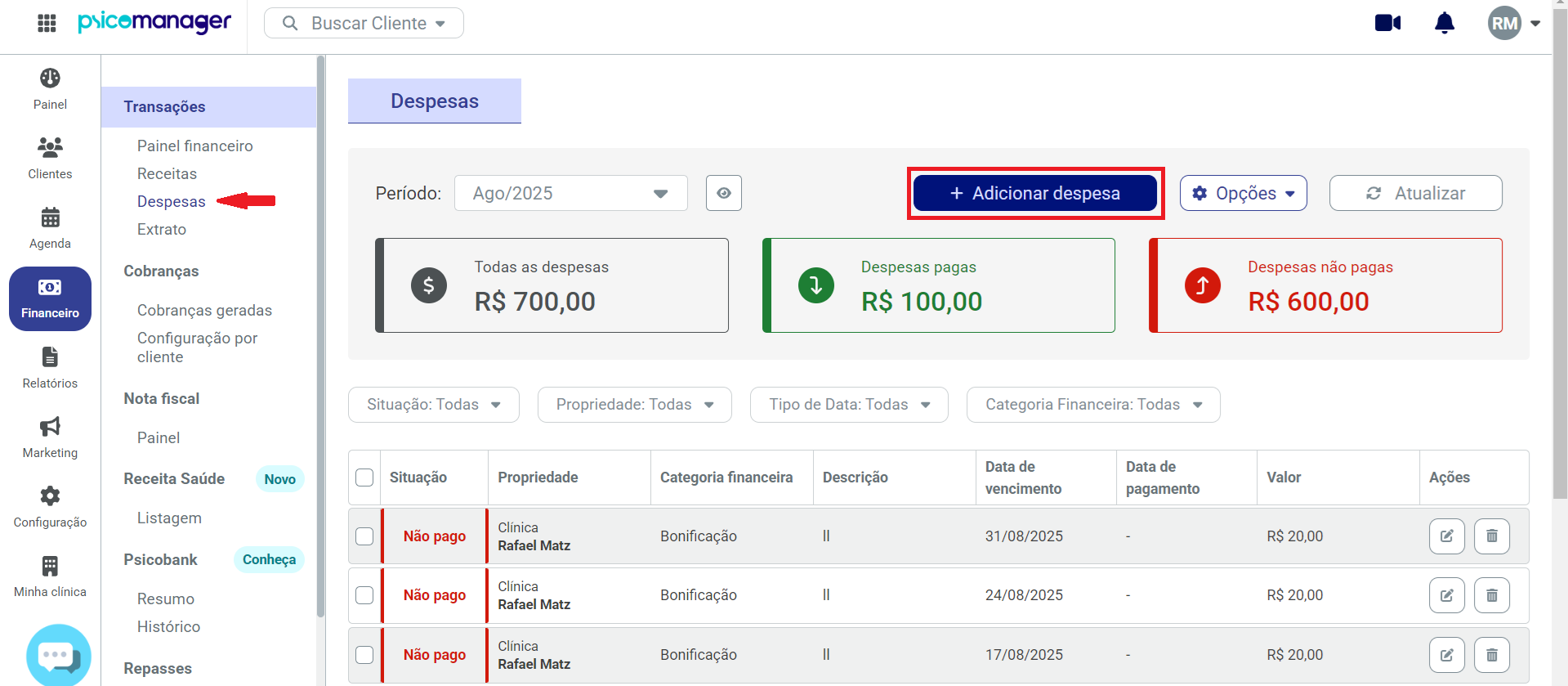Open Resumo under Psicobank

click(166, 599)
